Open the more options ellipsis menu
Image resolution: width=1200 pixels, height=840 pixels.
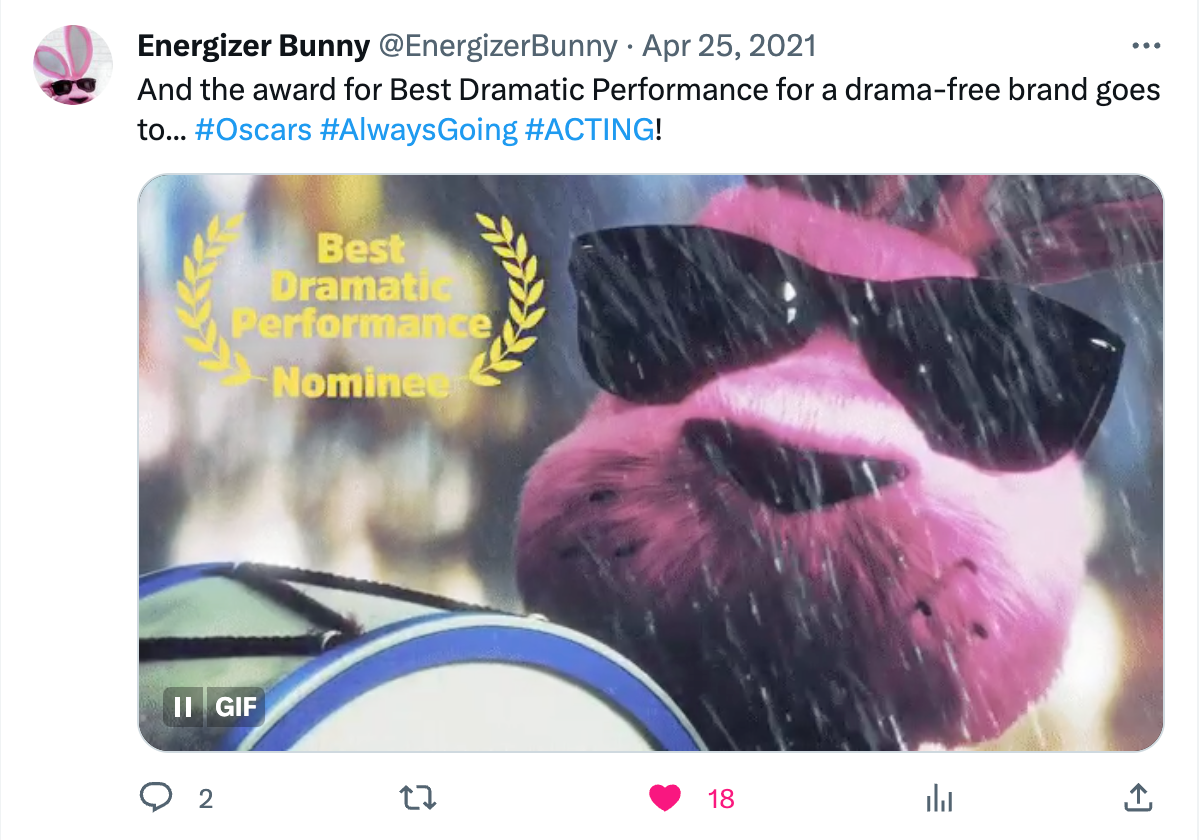1144,47
